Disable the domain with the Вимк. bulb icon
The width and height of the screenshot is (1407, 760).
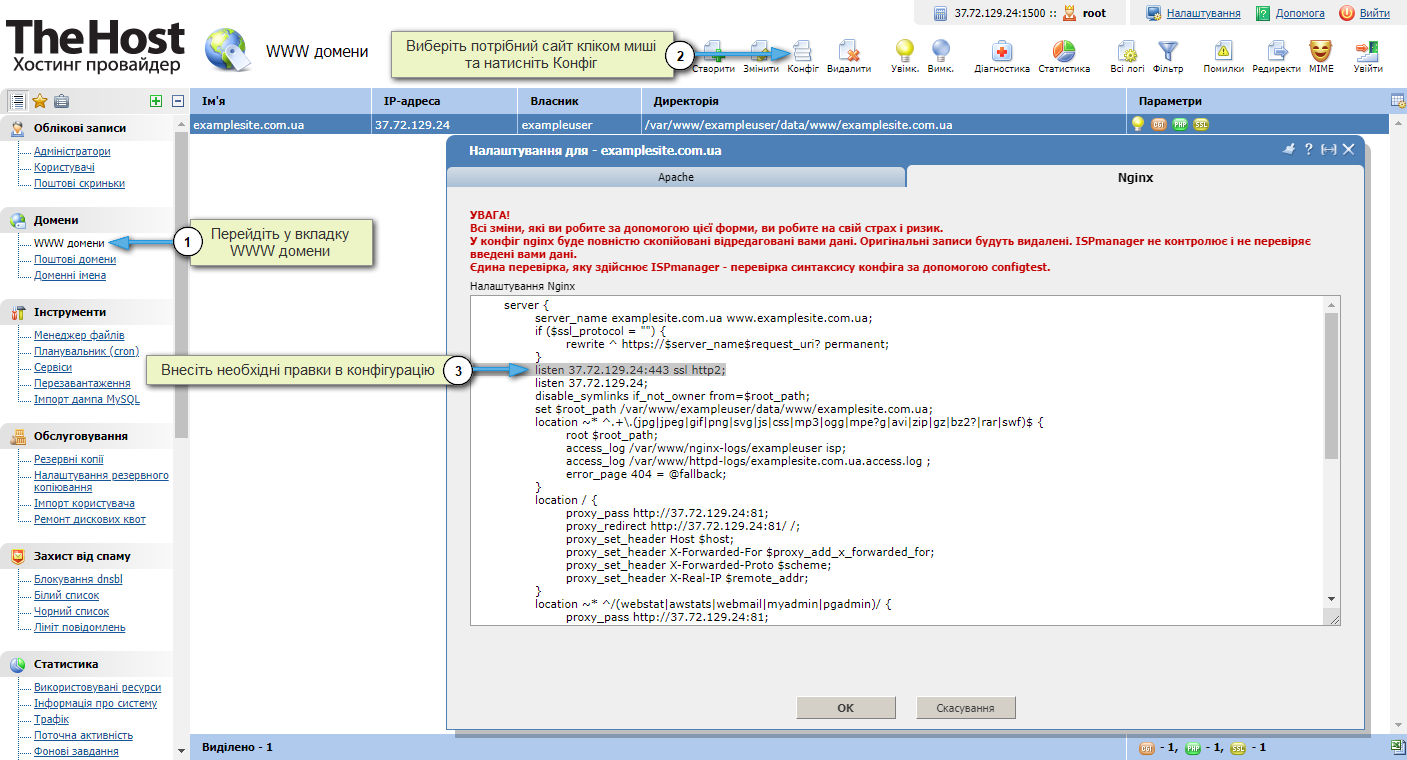(x=940, y=49)
